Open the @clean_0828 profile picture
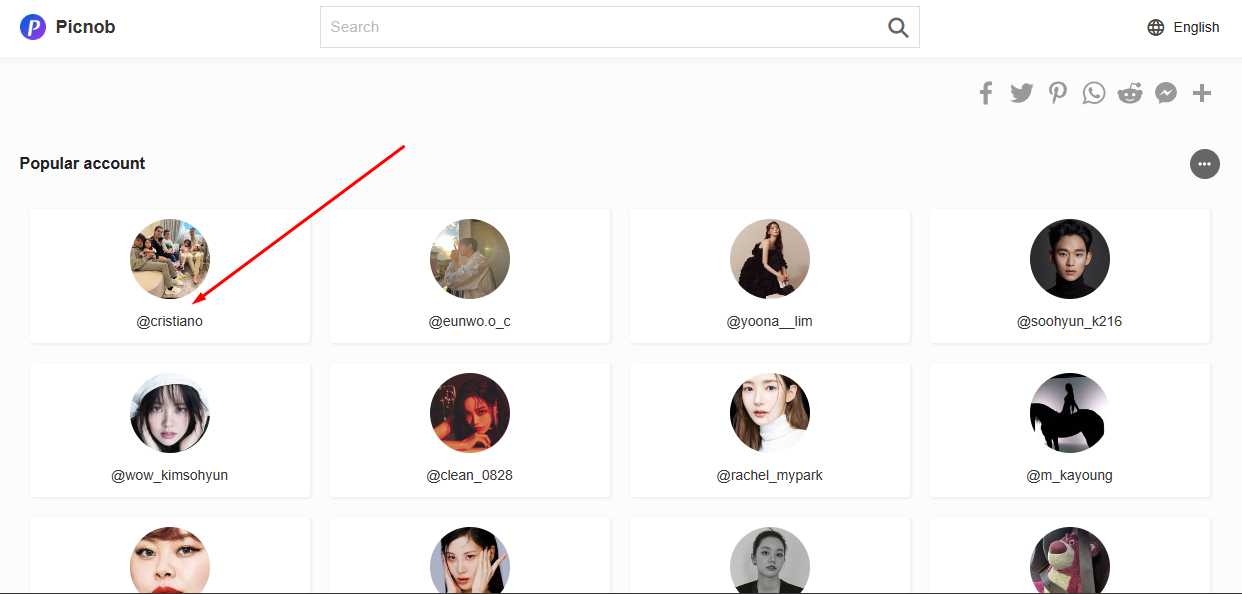The width and height of the screenshot is (1242, 594). 470,413
